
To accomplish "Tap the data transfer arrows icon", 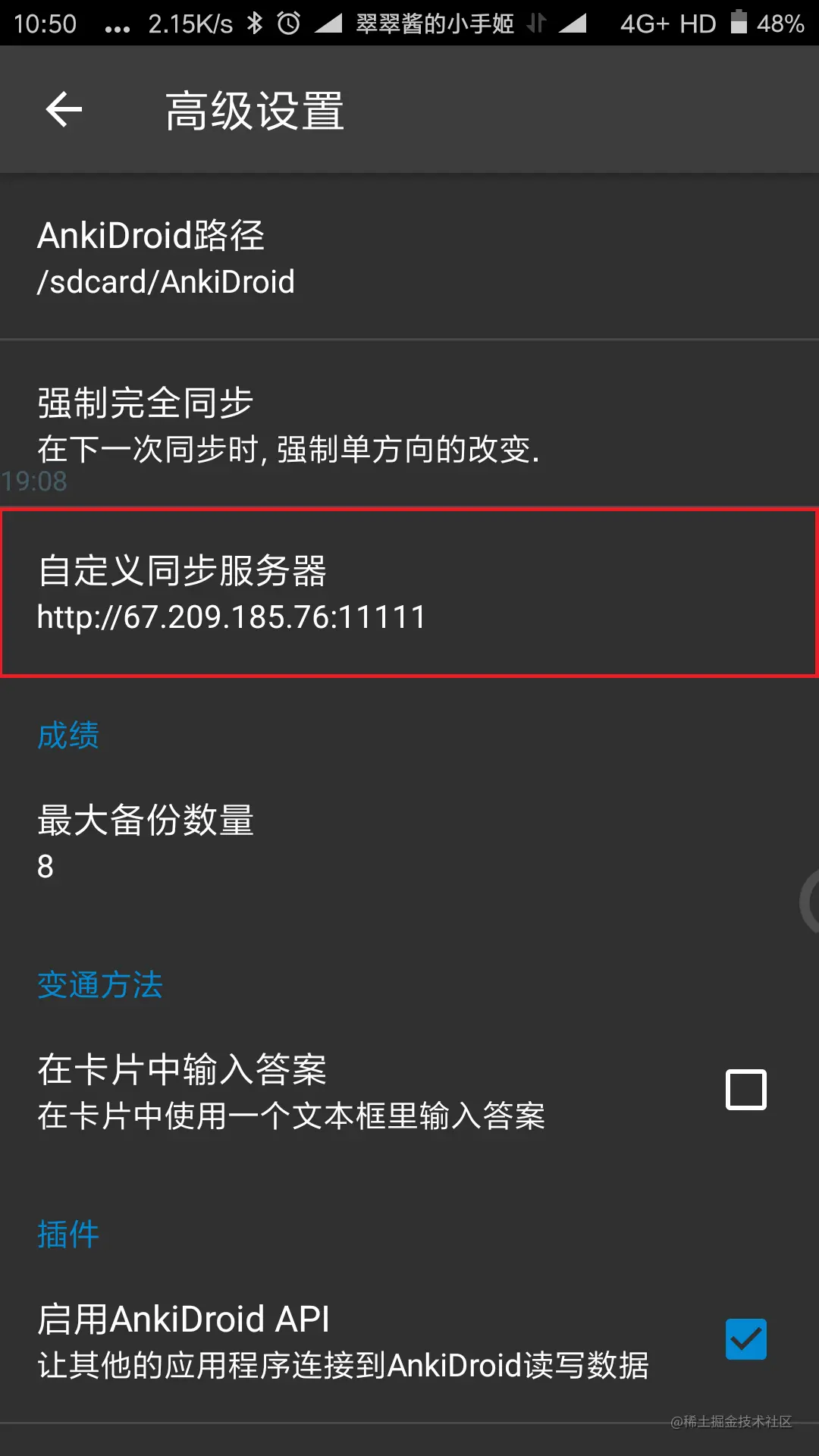I will point(536,24).
